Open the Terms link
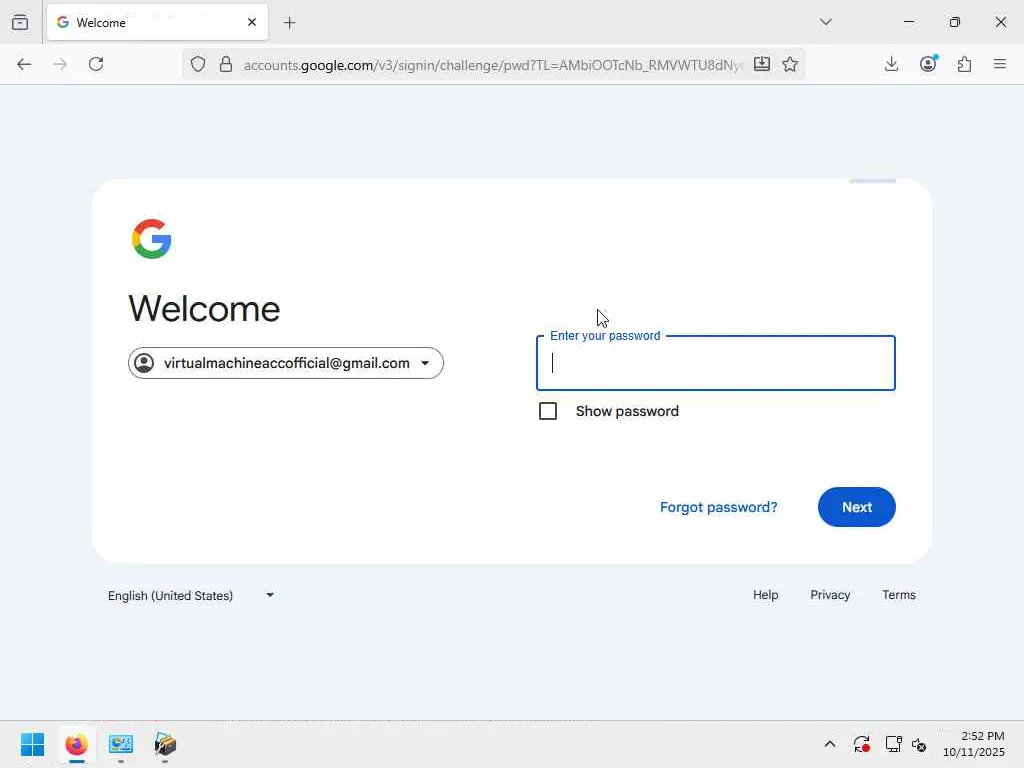1024x768 pixels. (899, 595)
